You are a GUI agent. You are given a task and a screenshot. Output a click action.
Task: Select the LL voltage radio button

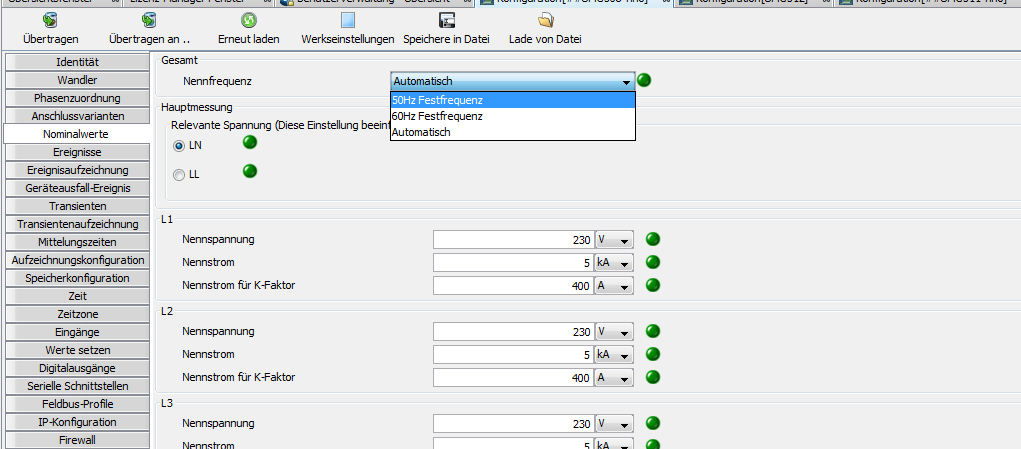coord(180,176)
